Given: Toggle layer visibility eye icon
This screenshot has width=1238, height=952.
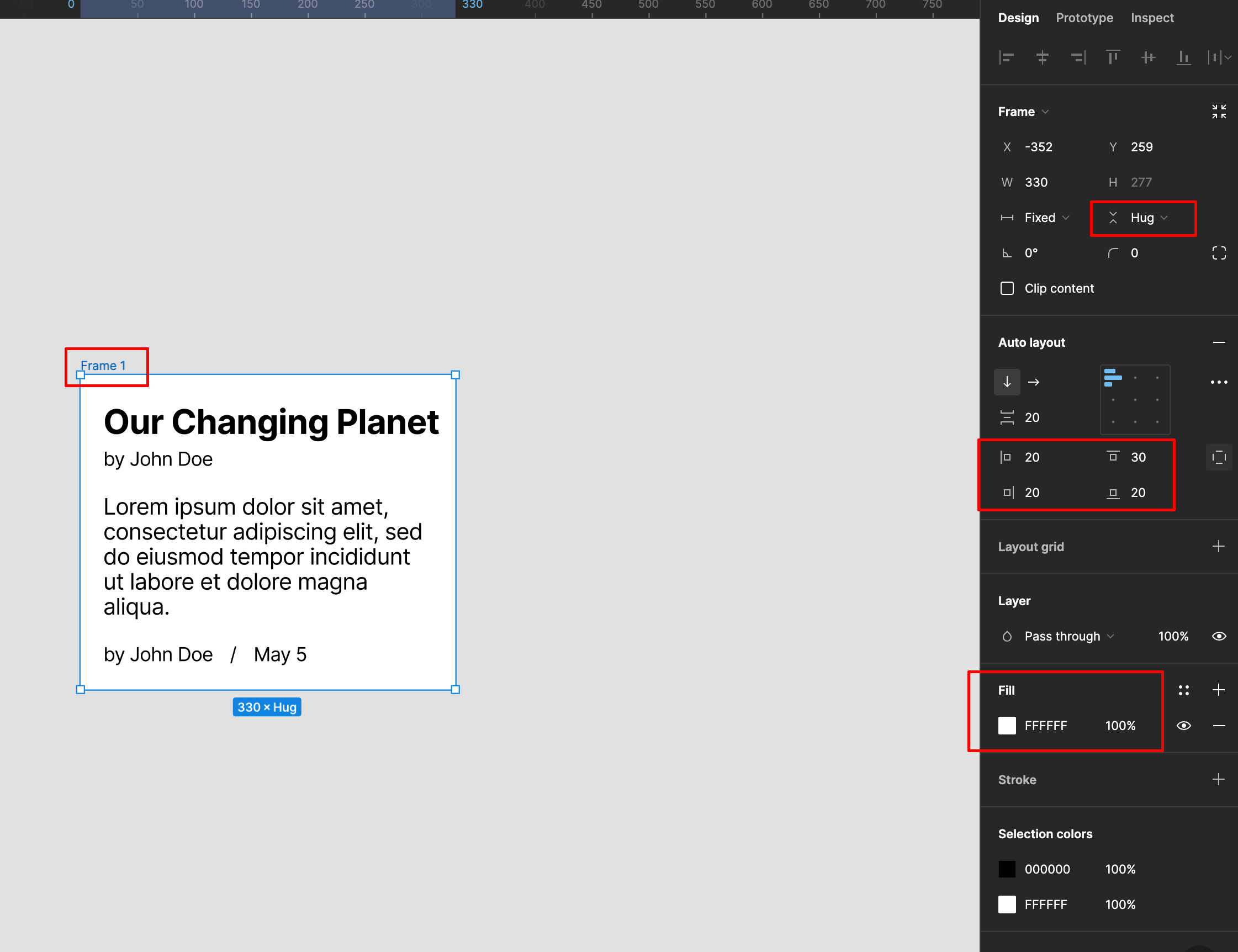Looking at the screenshot, I should pyautogui.click(x=1219, y=636).
